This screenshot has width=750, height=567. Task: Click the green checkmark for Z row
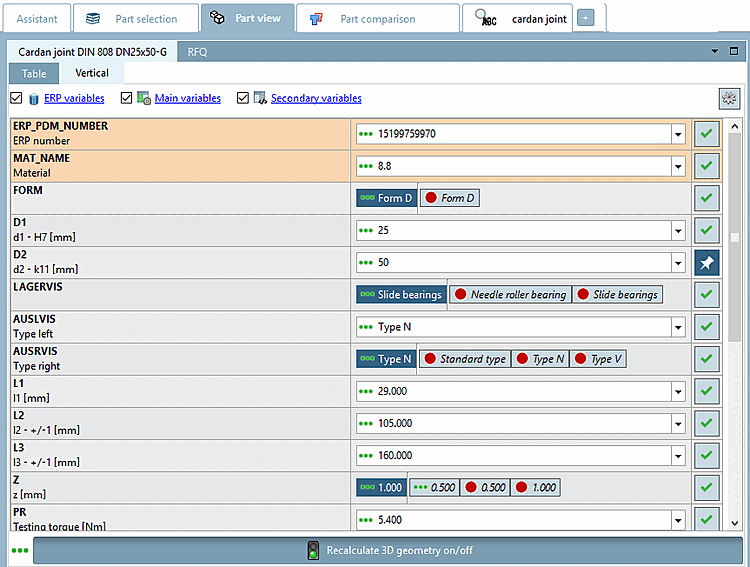[x=706, y=488]
